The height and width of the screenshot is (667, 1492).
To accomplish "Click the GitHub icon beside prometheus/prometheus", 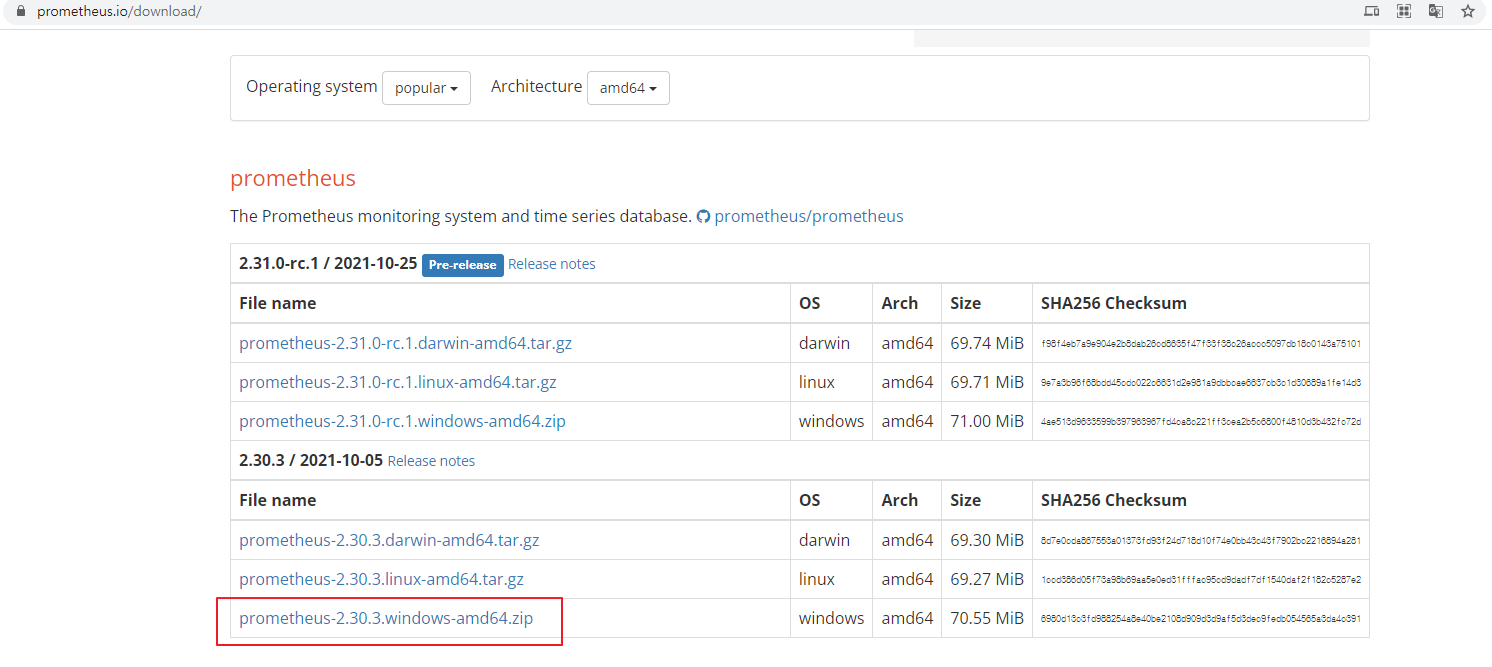I will pyautogui.click(x=703, y=216).
